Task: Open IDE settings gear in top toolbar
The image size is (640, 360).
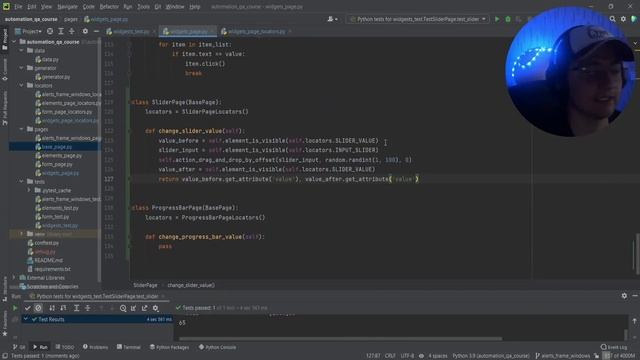Action: pyautogui.click(x=623, y=19)
